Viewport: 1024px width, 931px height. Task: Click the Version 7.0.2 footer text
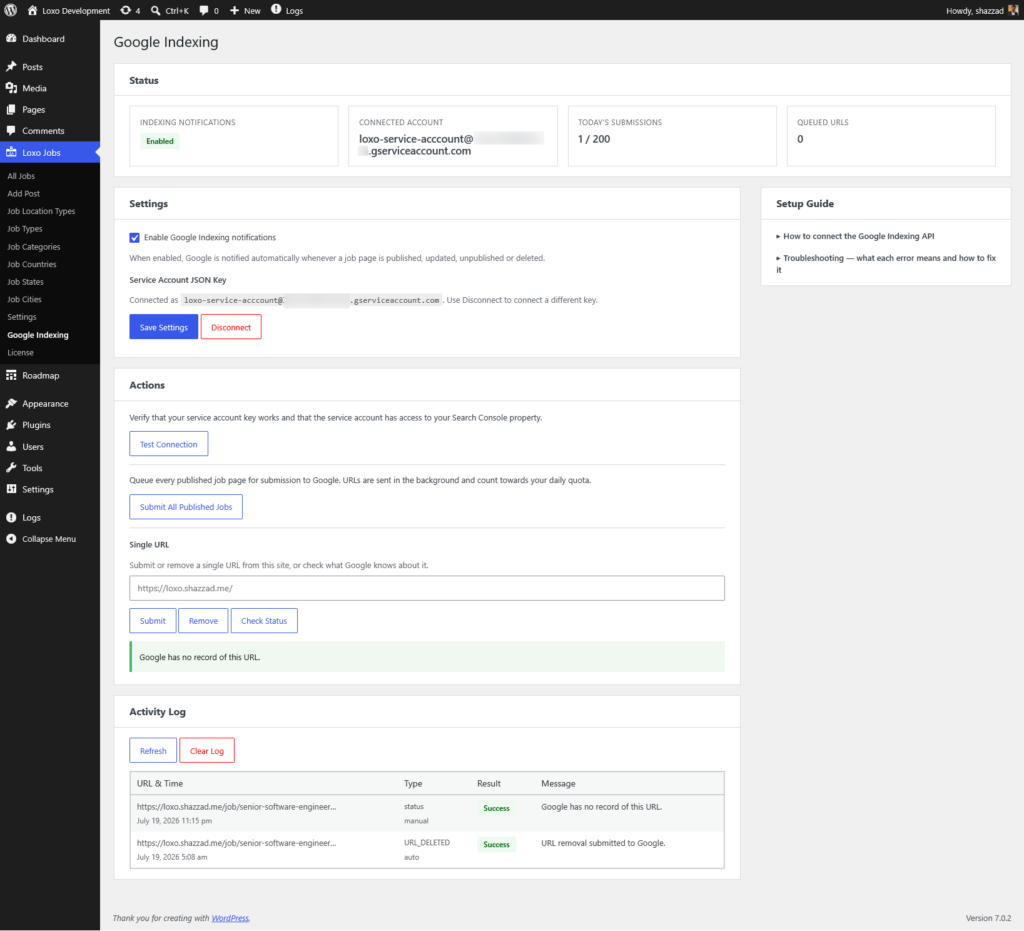pyautogui.click(x=988, y=919)
